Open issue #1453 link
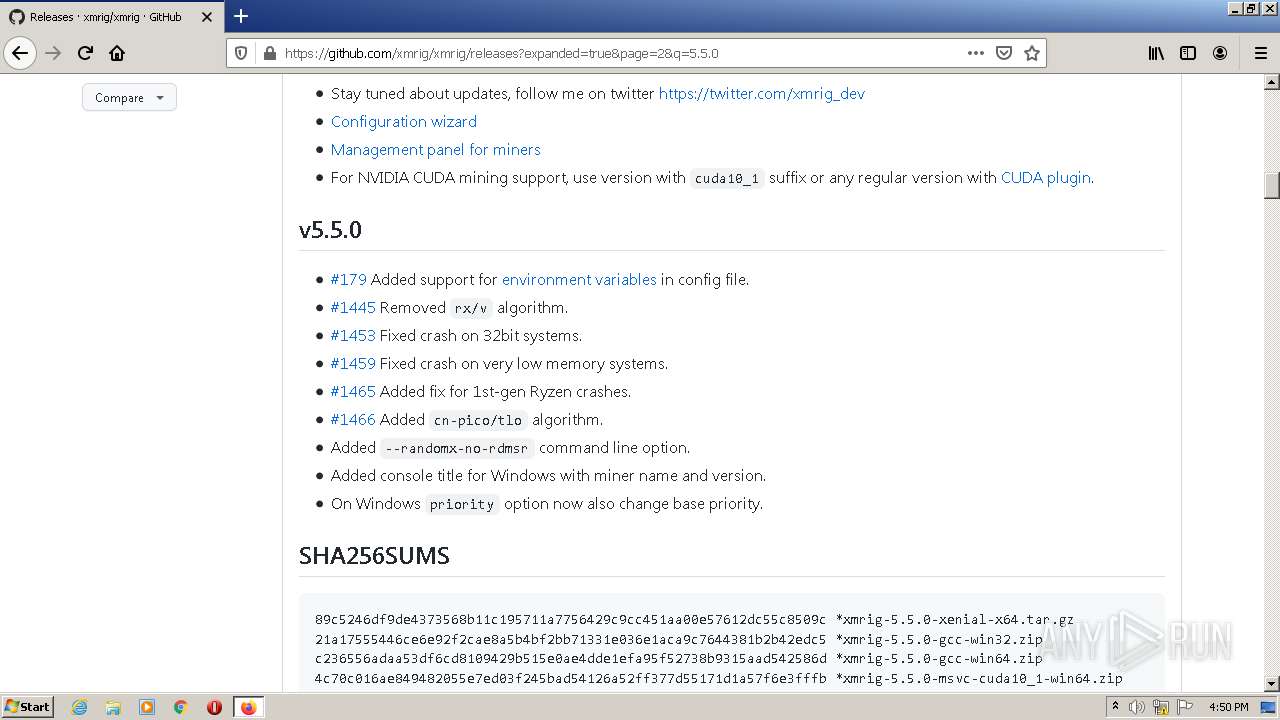1280x720 pixels. [x=352, y=335]
